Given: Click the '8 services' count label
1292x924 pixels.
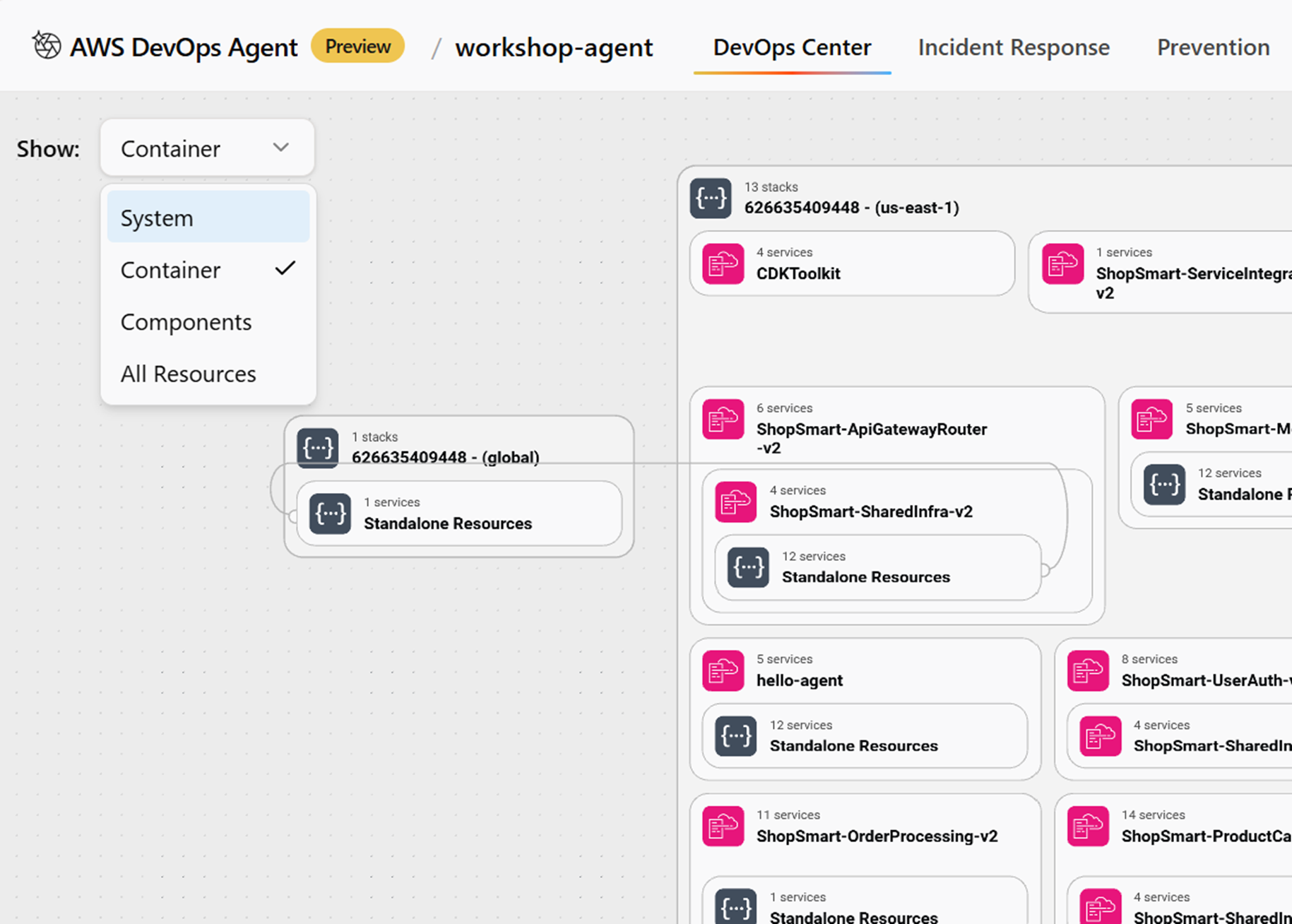Looking at the screenshot, I should pos(1149,659).
